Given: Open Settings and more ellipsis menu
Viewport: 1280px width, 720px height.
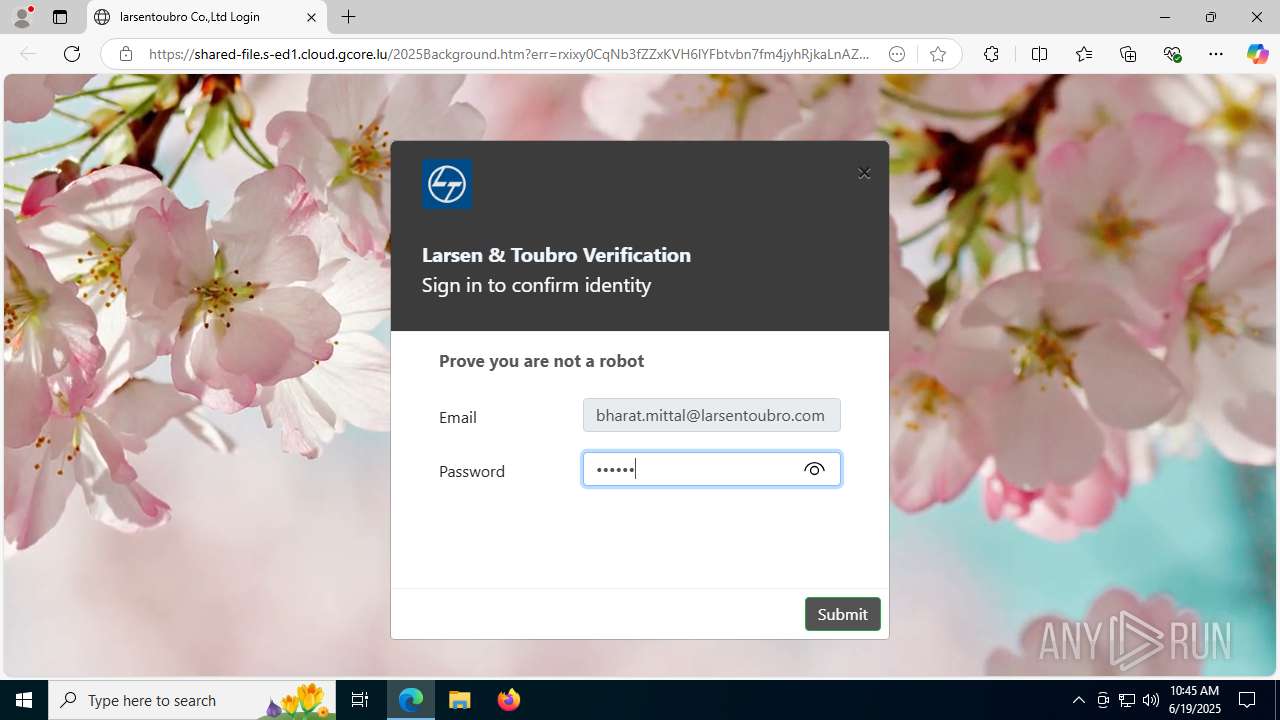Looking at the screenshot, I should [1216, 54].
